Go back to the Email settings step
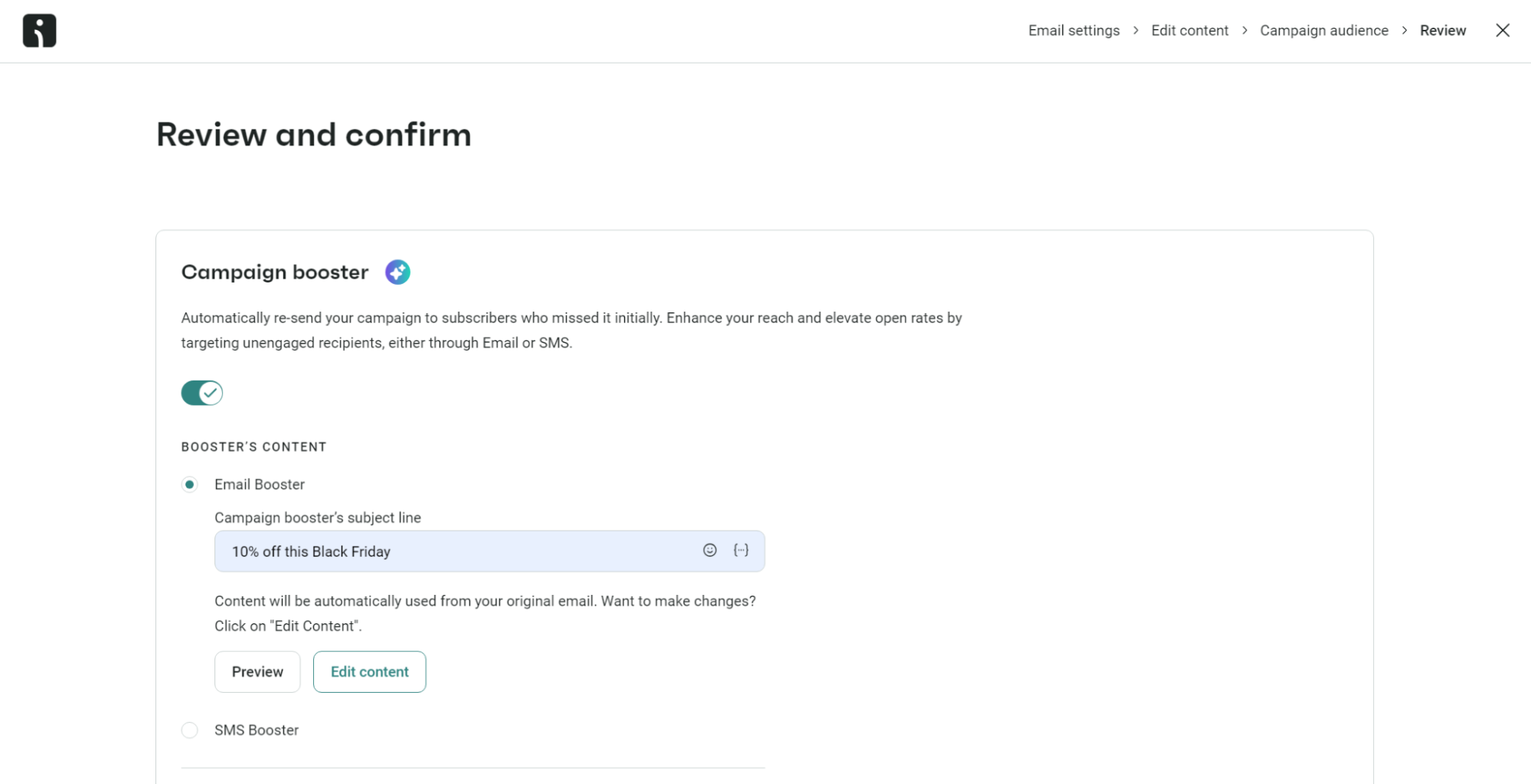Screen dimensions: 1531x784 [1073, 30]
